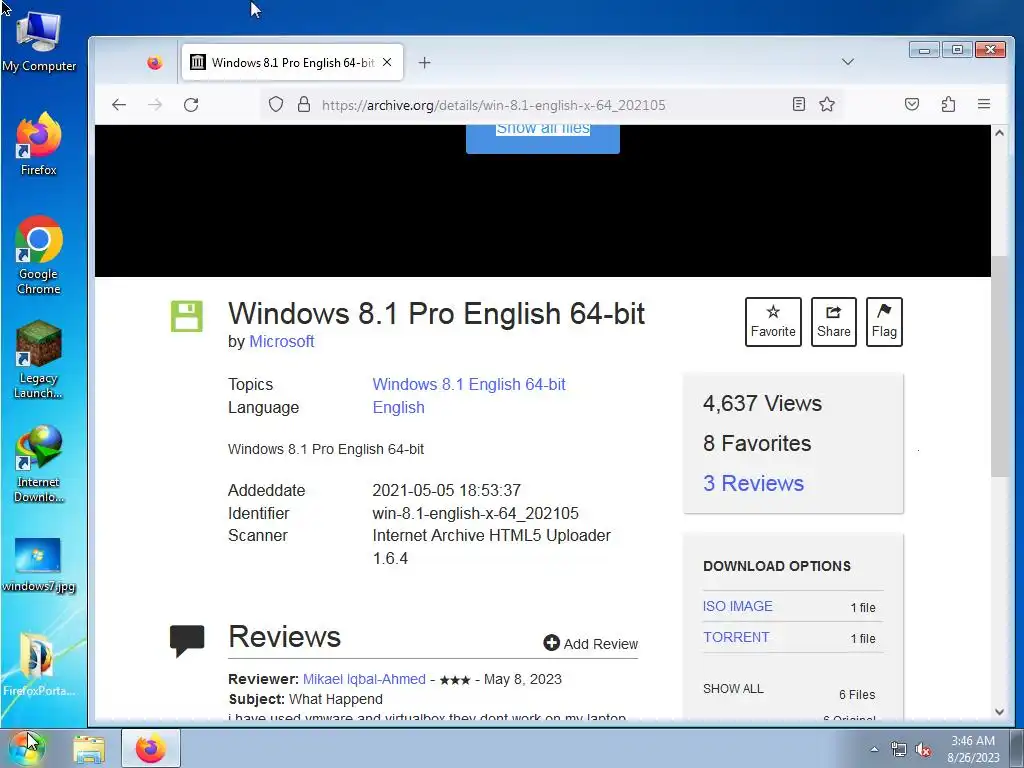Click the Reviews speech bubble icon
1024x768 pixels.
tap(187, 640)
